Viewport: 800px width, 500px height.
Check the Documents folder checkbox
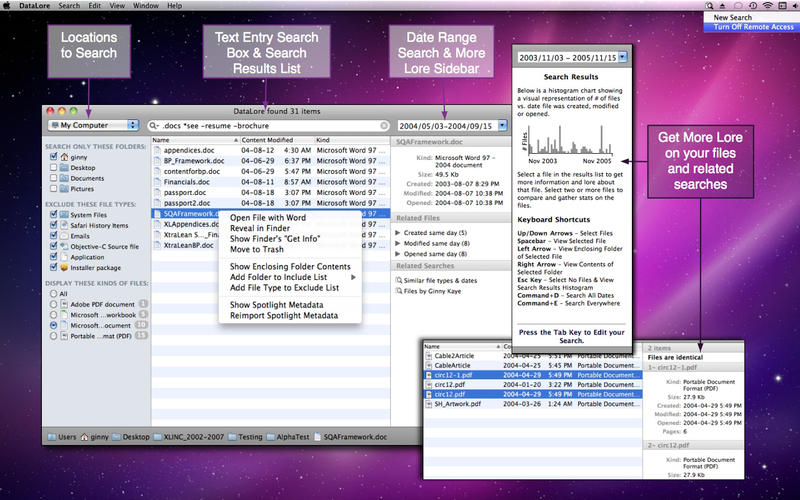[x=54, y=178]
